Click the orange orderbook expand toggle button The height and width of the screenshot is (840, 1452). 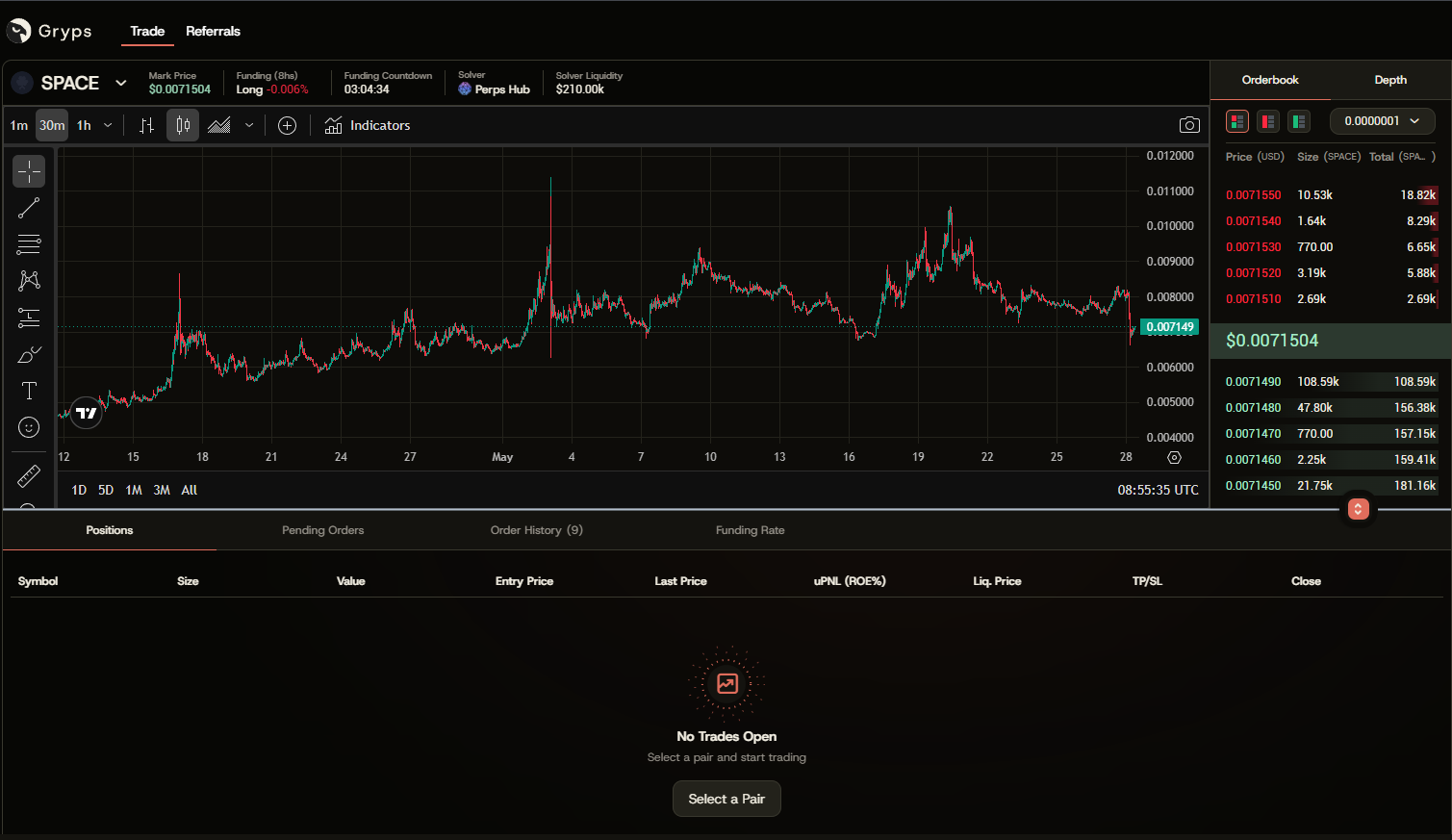point(1358,509)
